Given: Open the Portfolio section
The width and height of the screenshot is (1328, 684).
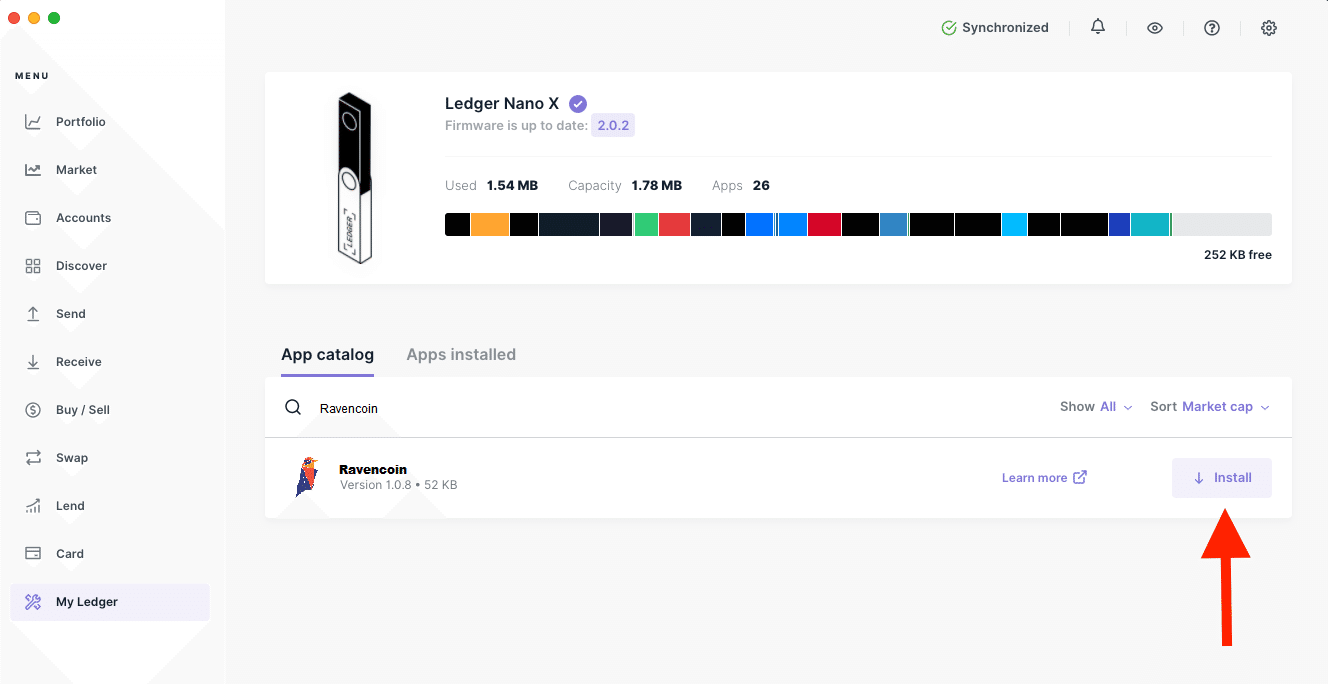Looking at the screenshot, I should coord(110,122).
